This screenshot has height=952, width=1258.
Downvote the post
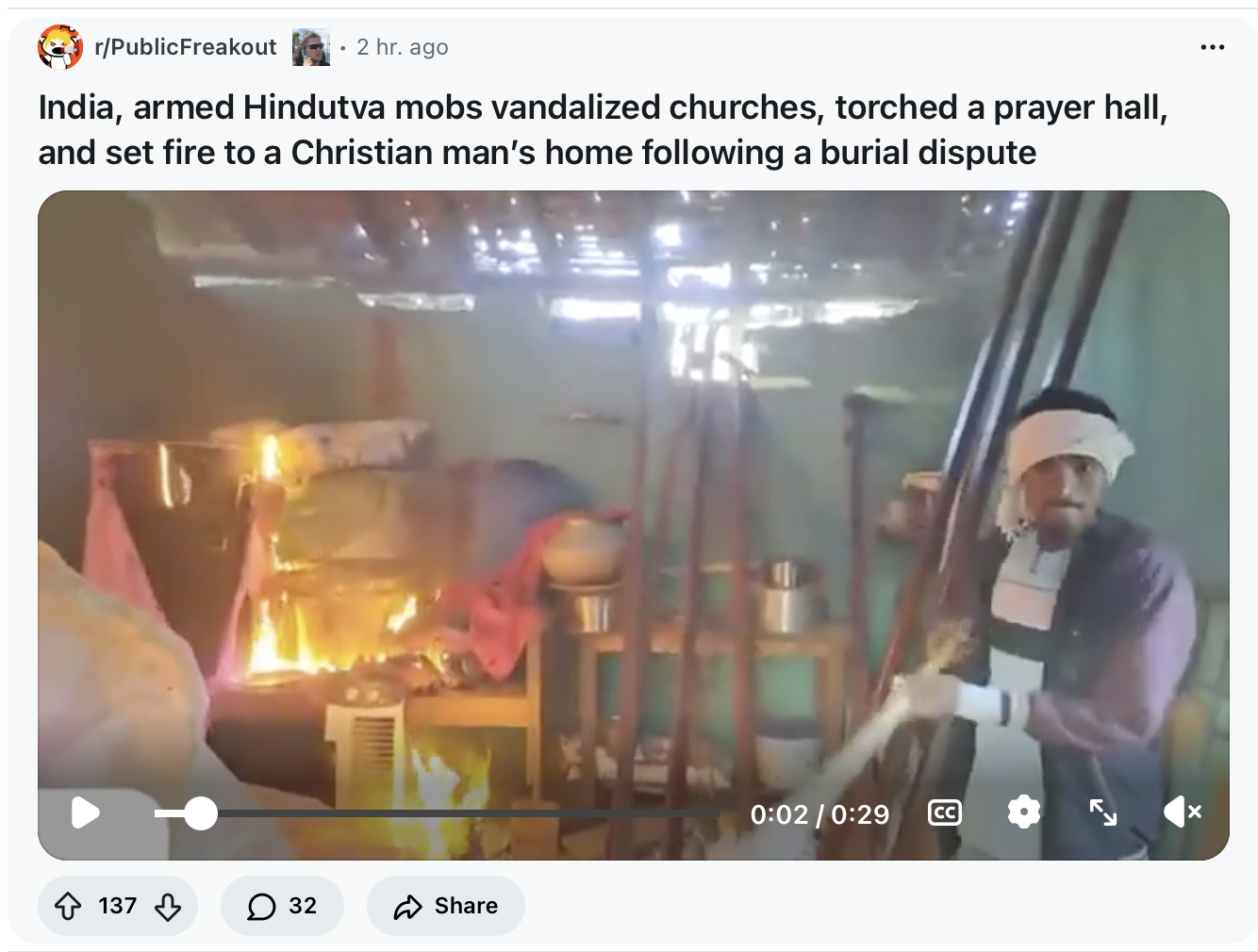pos(168,907)
